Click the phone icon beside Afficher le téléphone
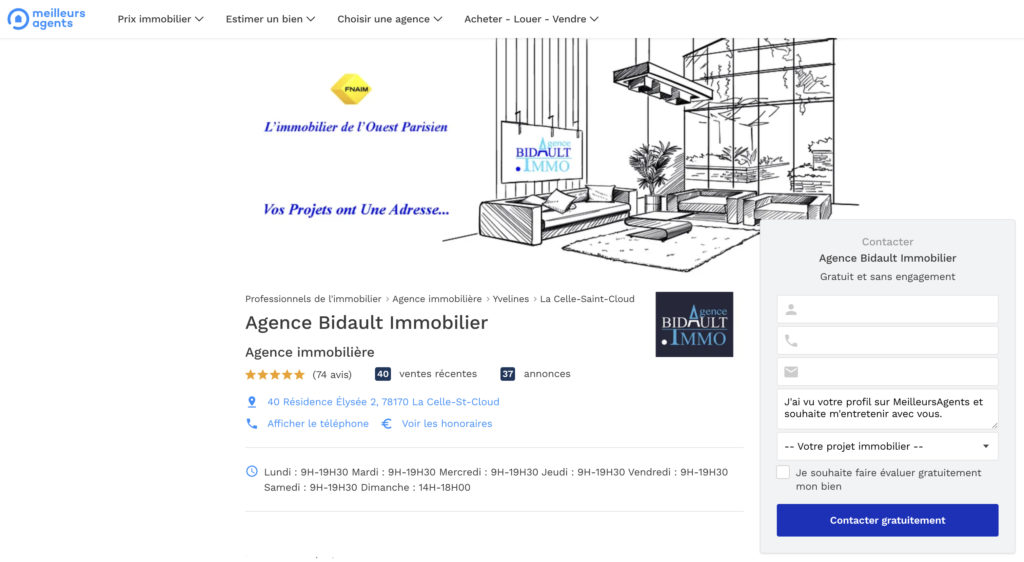 (251, 424)
